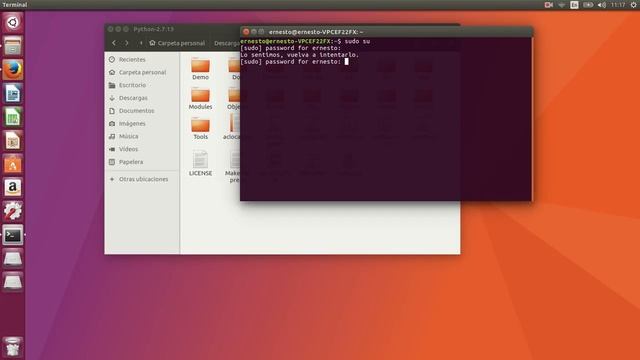The height and width of the screenshot is (360, 640).
Task: Select Carpeta personal in the Files sidebar
Action: 142,72
